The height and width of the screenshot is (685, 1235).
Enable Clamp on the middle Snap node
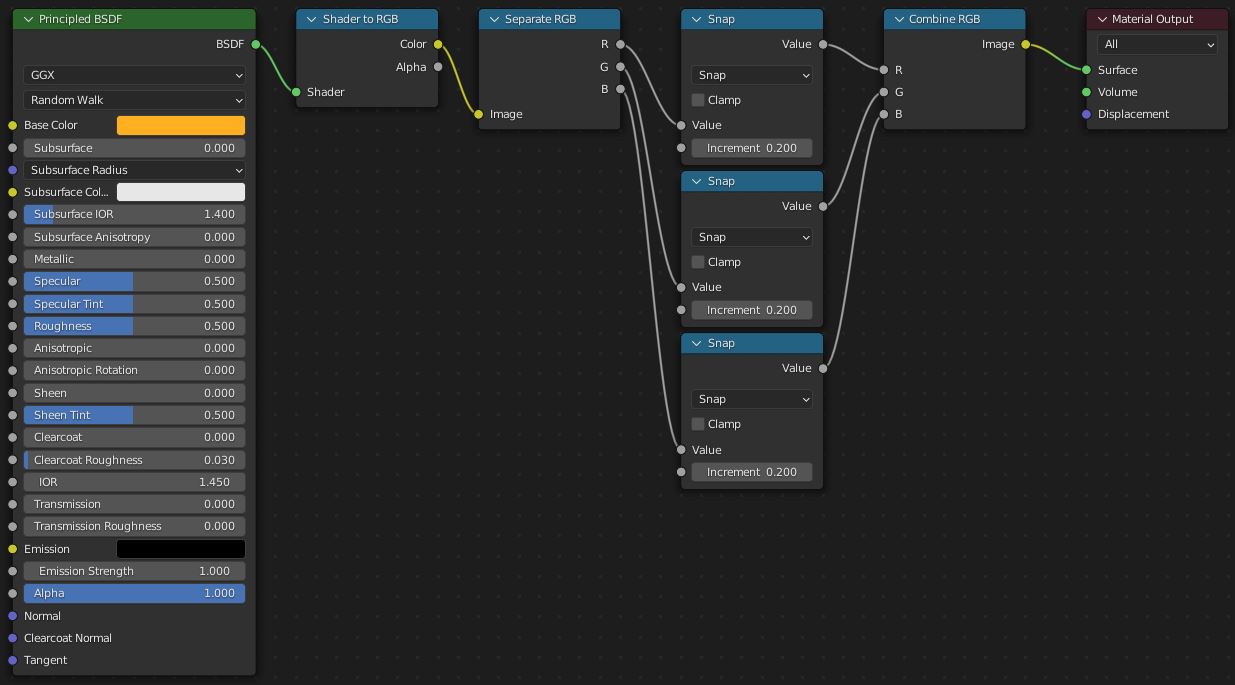[697, 262]
